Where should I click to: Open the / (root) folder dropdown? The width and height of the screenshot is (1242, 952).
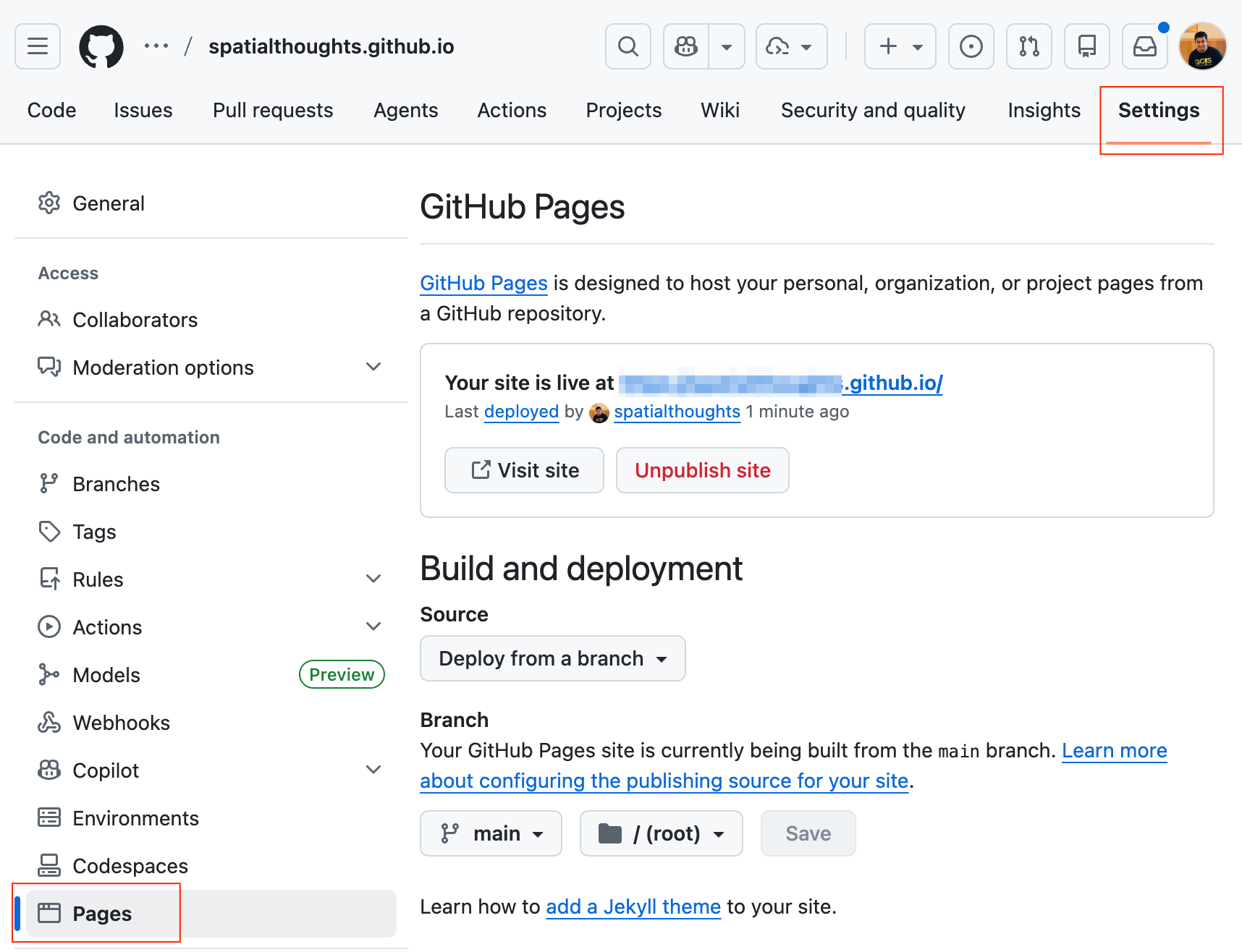(x=661, y=833)
